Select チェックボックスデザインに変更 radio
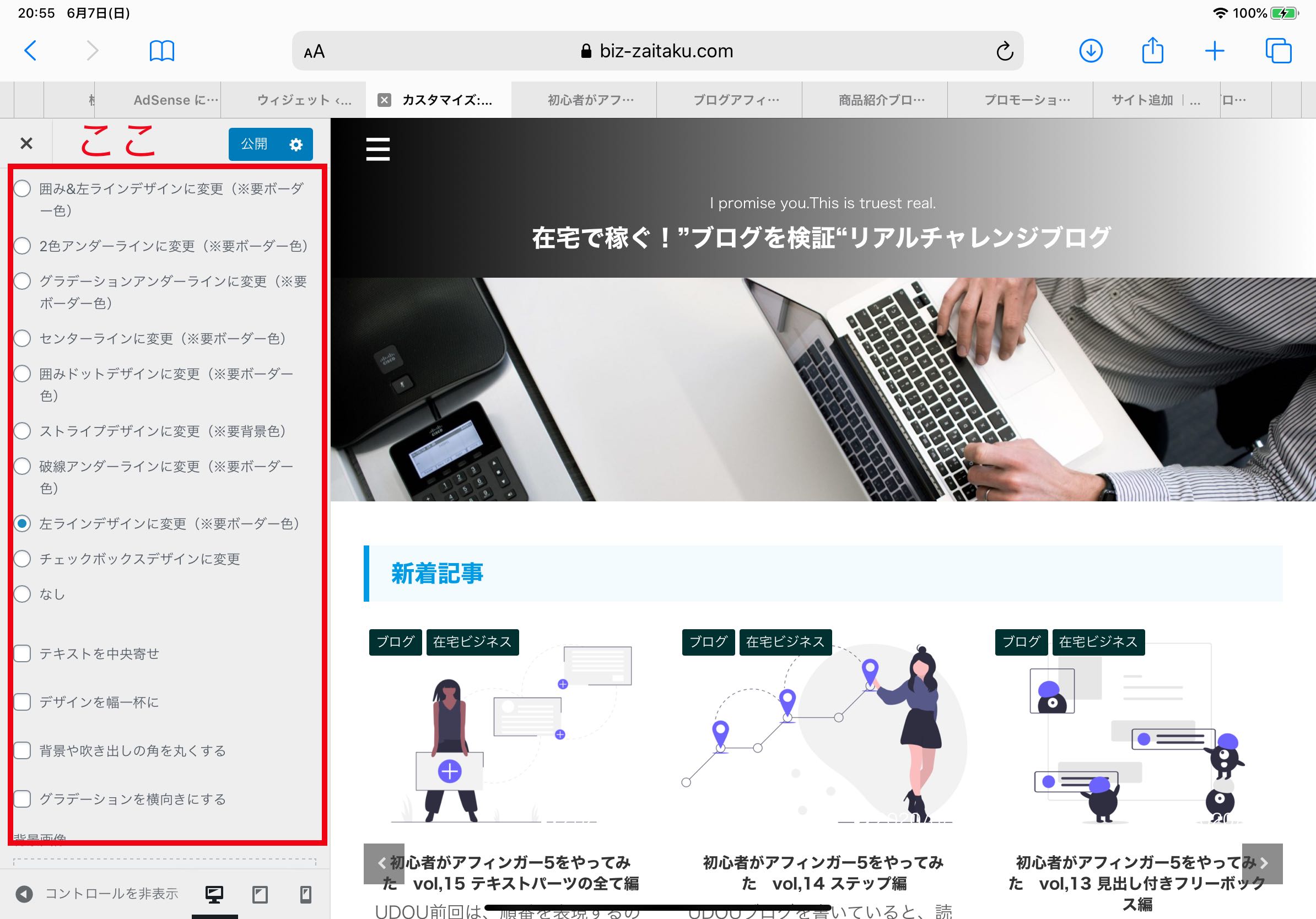This screenshot has width=1316, height=919. click(x=23, y=559)
